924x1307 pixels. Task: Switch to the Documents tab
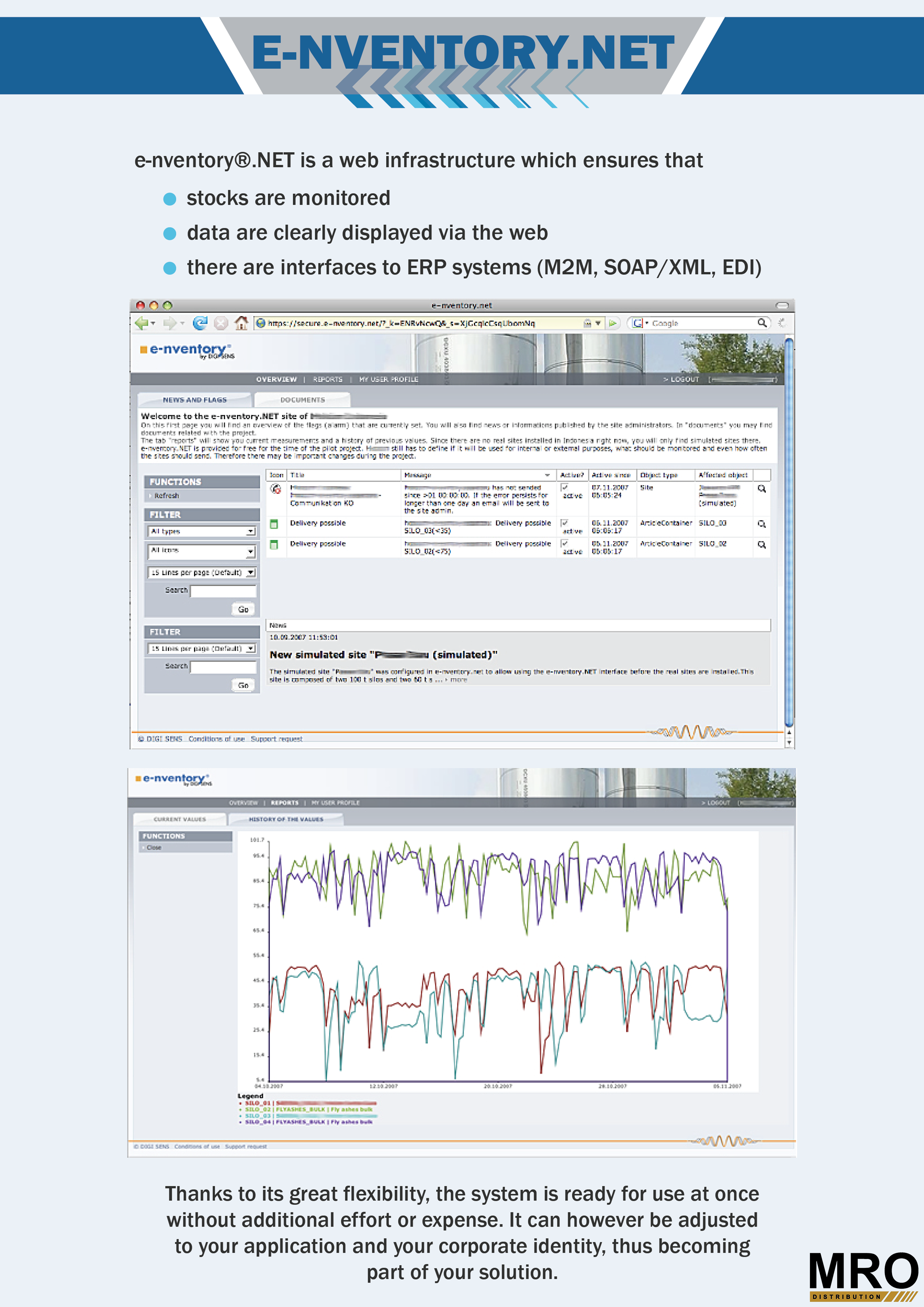click(x=302, y=400)
